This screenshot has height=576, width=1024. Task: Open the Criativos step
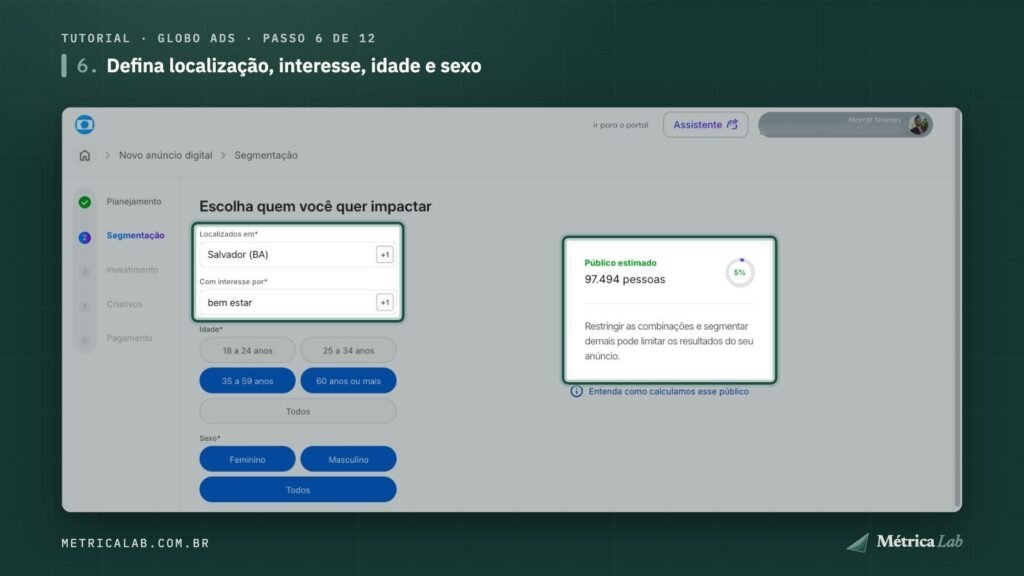pos(124,304)
